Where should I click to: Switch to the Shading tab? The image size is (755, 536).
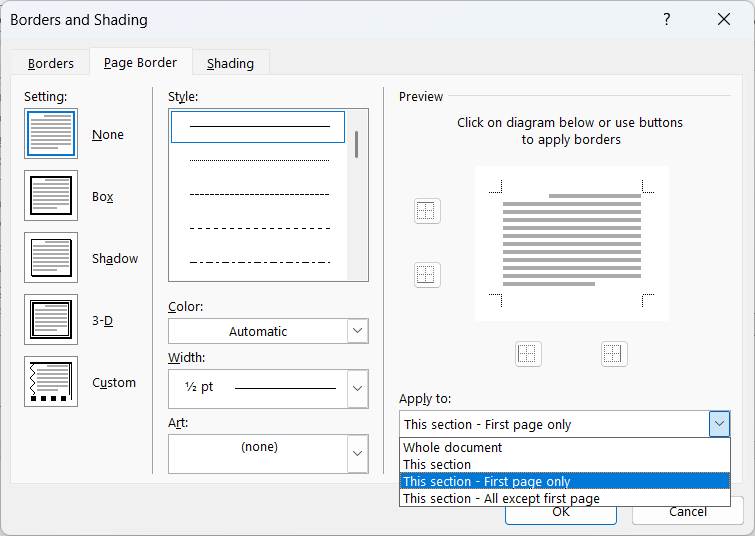tap(231, 63)
